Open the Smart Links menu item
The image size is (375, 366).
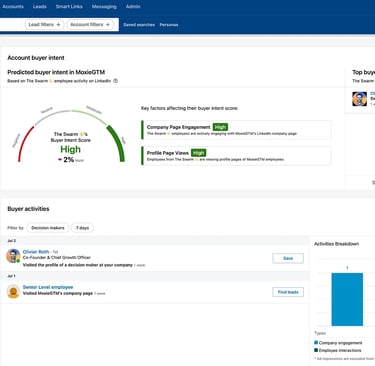point(69,6)
